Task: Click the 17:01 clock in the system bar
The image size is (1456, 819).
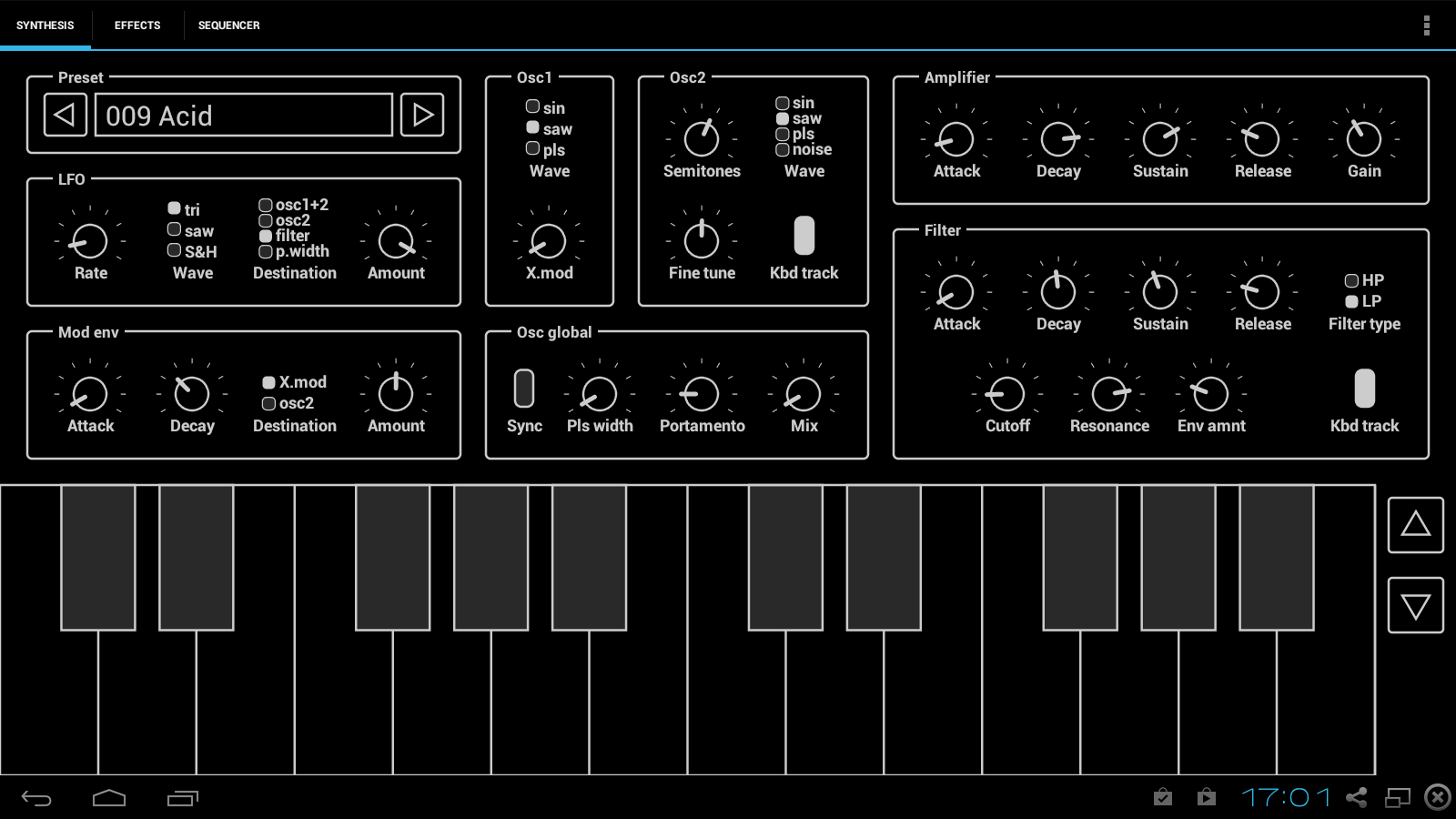Action: coord(1286,798)
